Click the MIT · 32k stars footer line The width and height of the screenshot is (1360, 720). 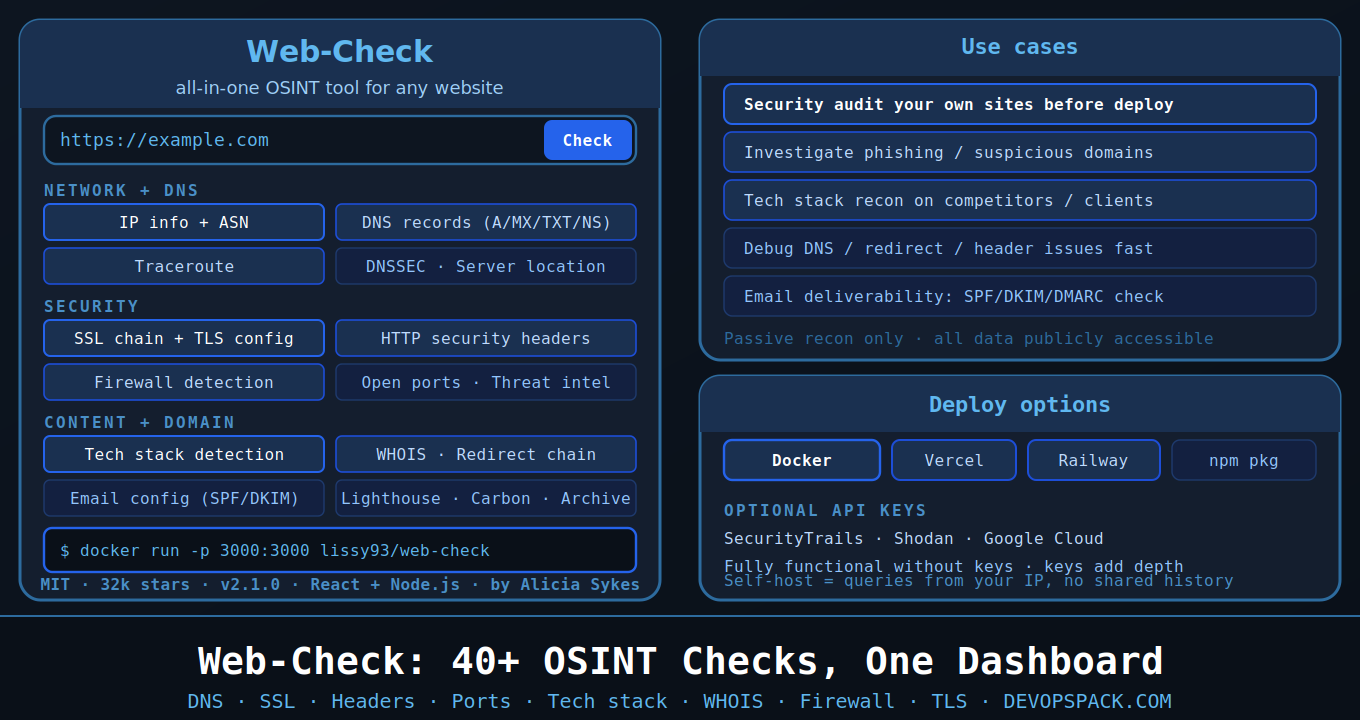coord(340,584)
